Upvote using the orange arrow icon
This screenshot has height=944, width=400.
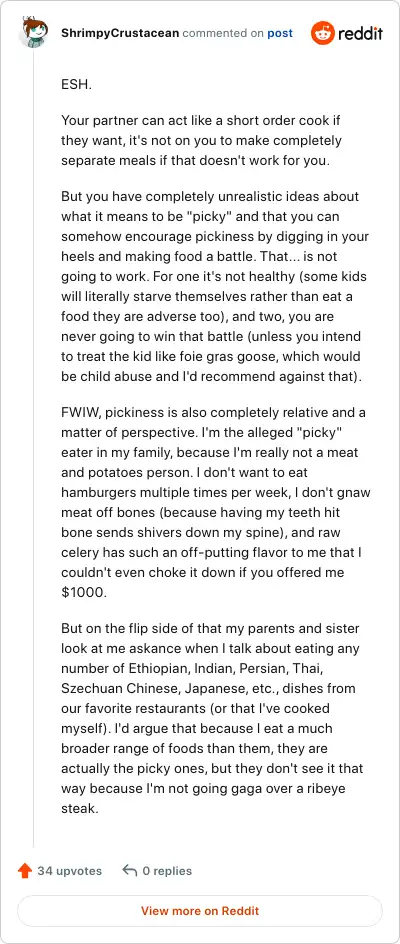pyautogui.click(x=25, y=871)
